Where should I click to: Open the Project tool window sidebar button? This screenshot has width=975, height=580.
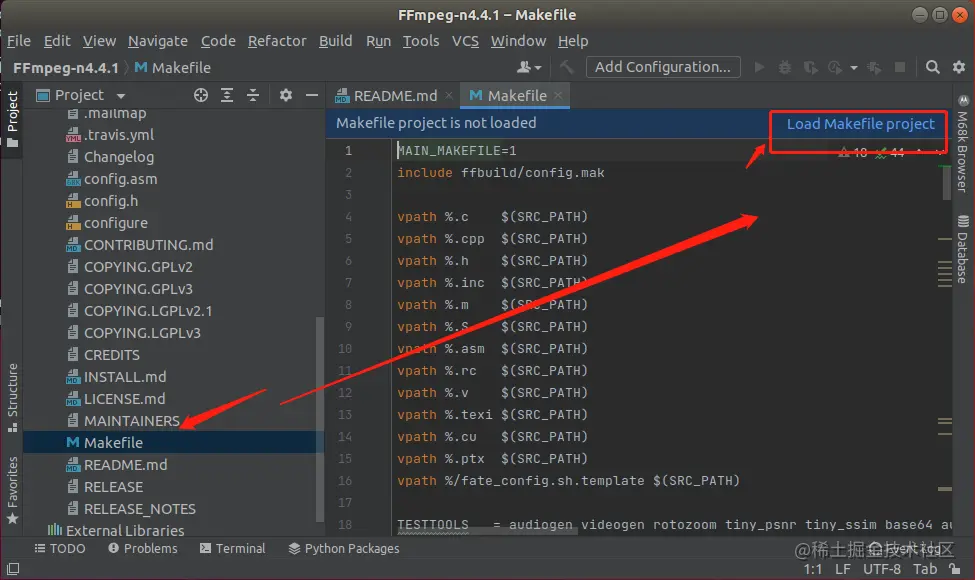coord(12,119)
